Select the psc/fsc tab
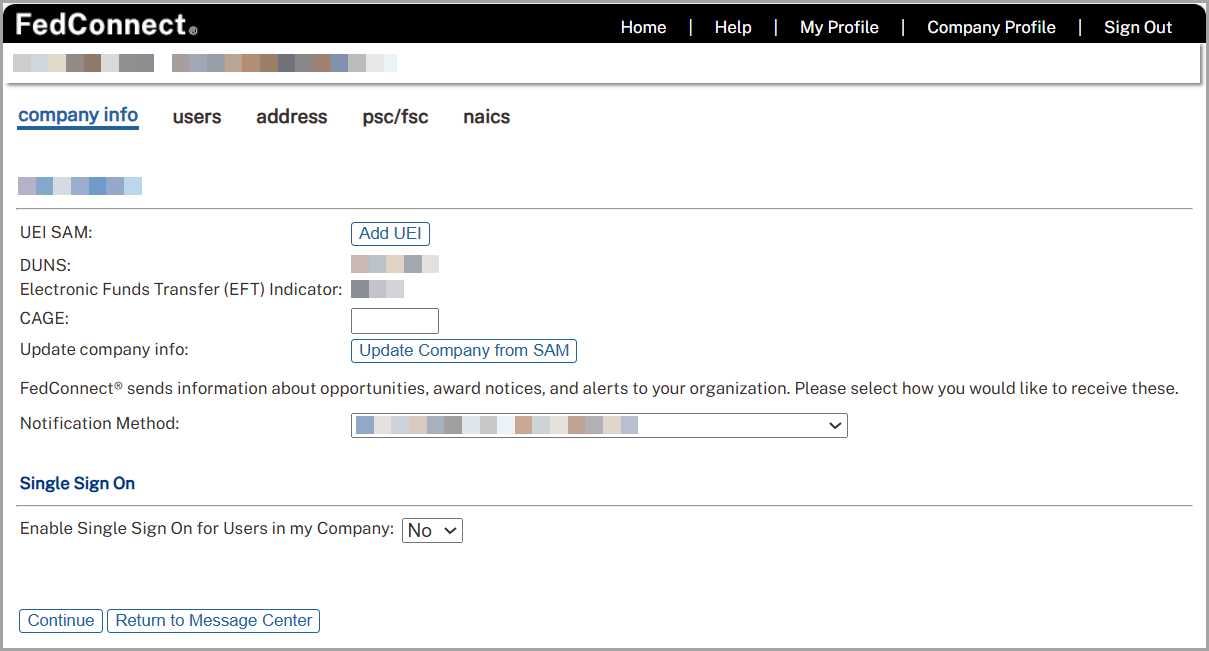The height and width of the screenshot is (651, 1209). [395, 117]
